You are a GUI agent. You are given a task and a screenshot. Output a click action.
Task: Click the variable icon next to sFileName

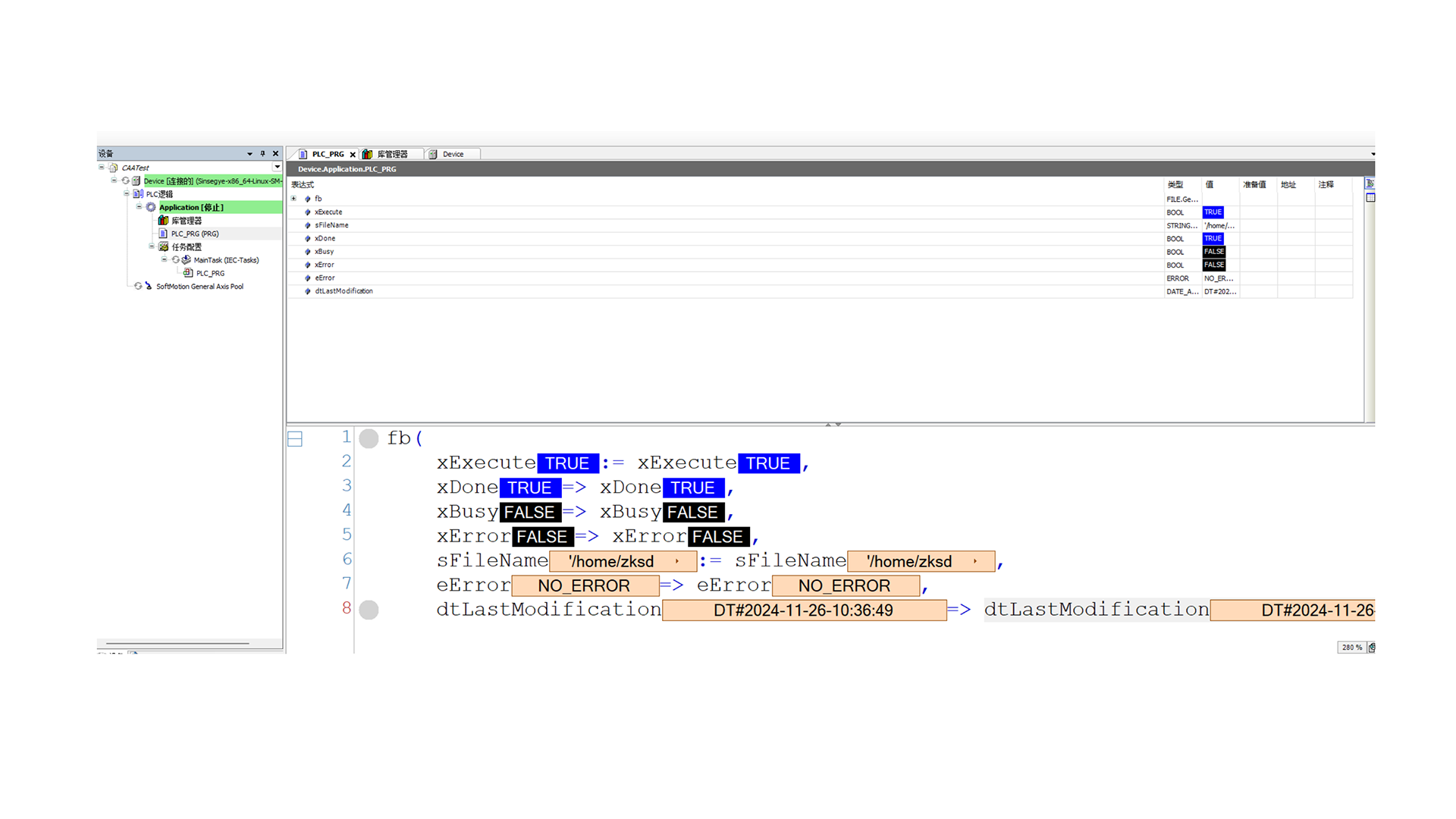(x=308, y=225)
